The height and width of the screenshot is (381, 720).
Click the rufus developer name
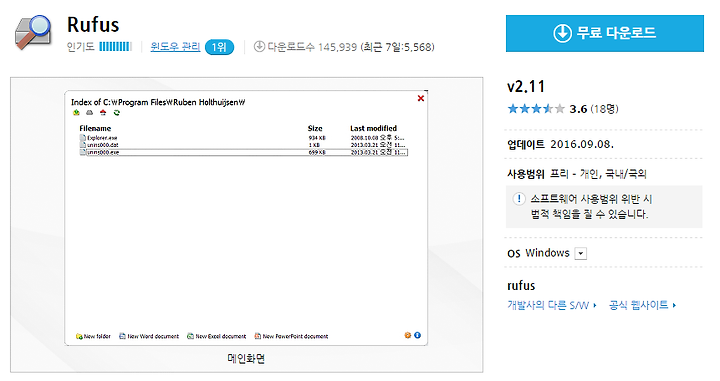tap(521, 286)
